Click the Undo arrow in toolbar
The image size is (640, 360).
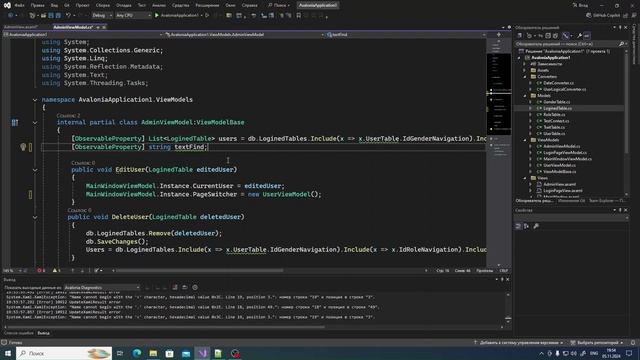coord(68,16)
